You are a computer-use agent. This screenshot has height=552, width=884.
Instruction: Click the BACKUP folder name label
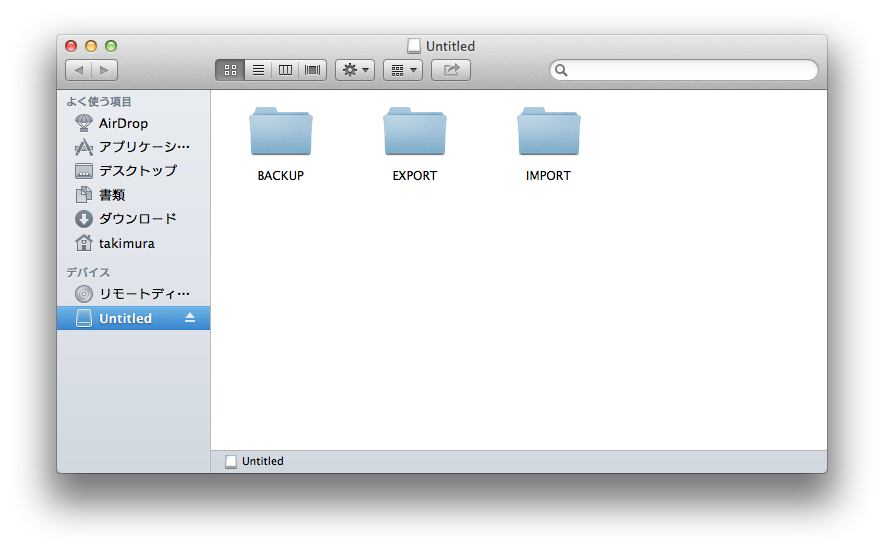(281, 176)
